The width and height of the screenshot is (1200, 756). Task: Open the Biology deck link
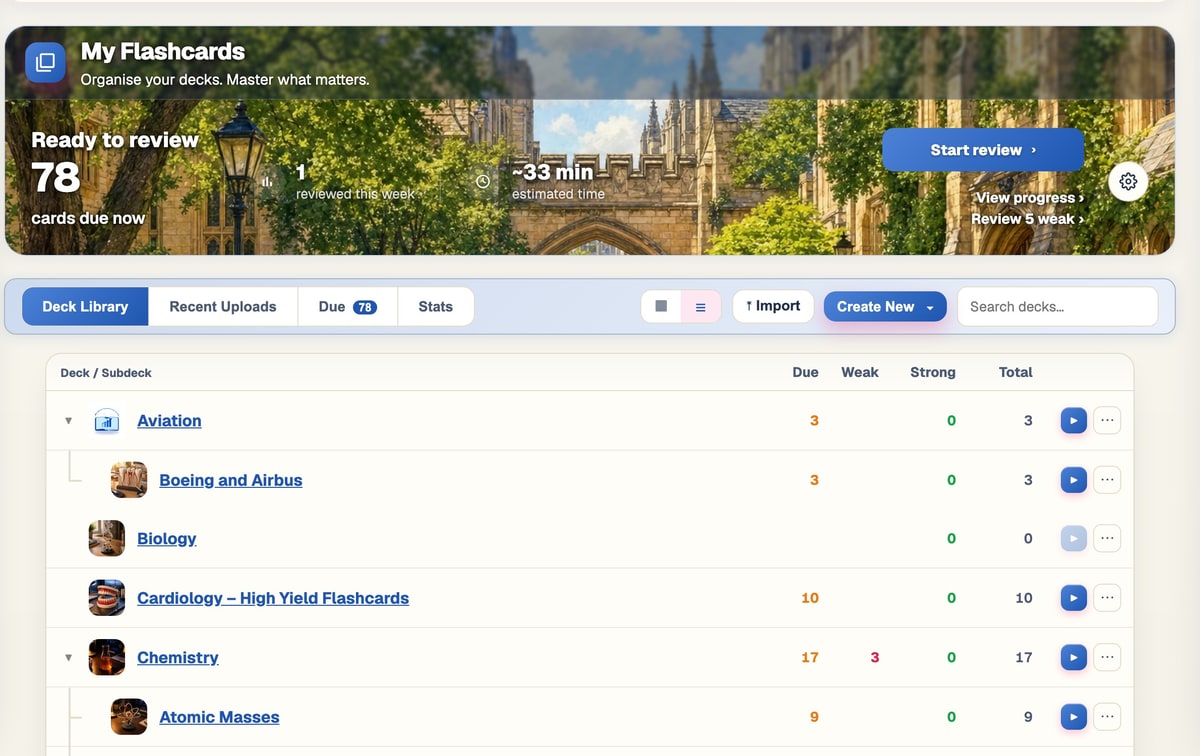click(167, 539)
